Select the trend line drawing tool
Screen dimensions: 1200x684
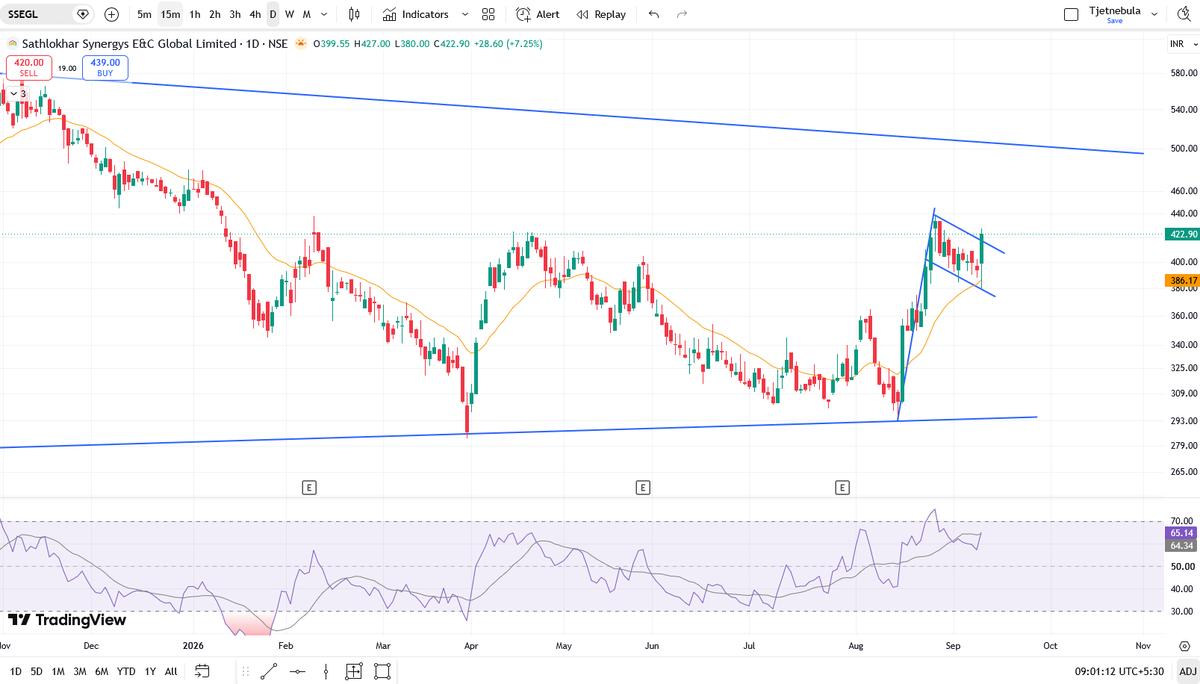tap(269, 671)
